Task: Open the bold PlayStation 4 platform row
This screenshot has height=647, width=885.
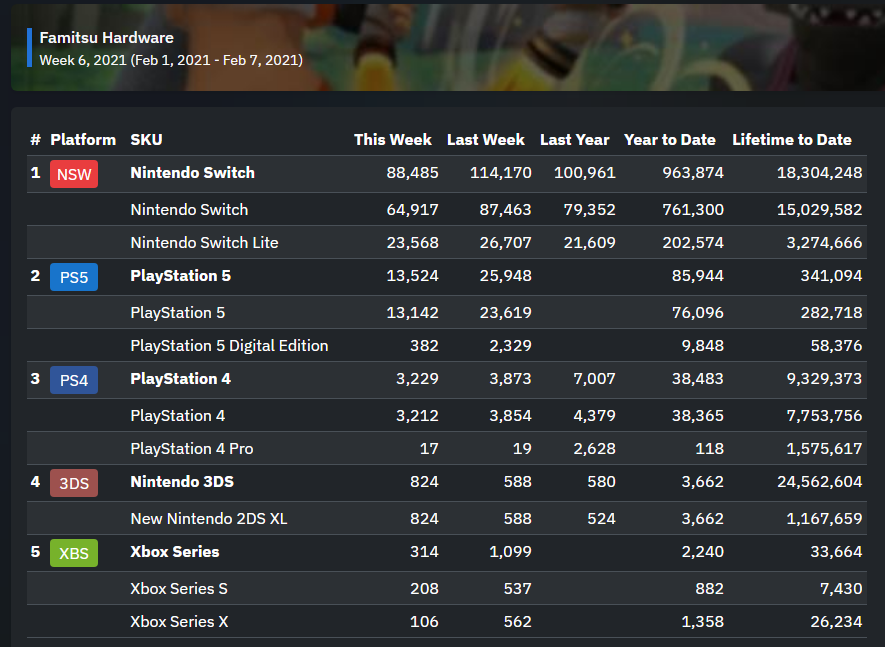Action: pyautogui.click(x=446, y=379)
